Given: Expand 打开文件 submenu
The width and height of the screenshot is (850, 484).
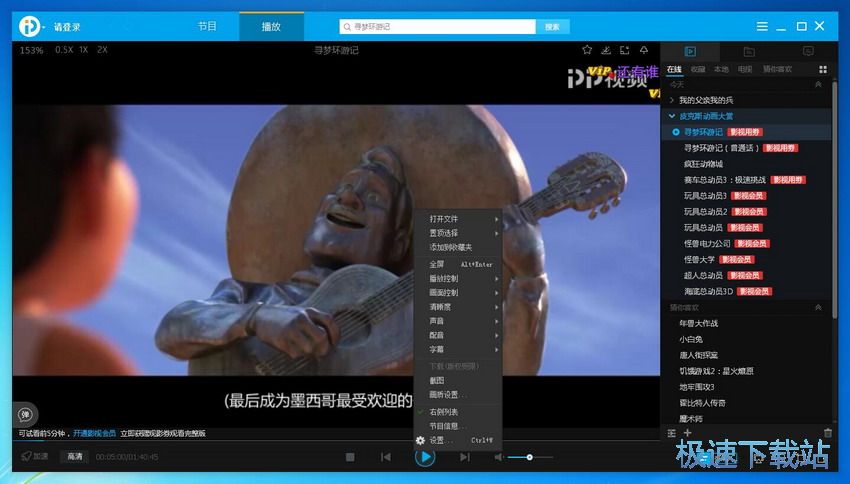Looking at the screenshot, I should pyautogui.click(x=458, y=219).
